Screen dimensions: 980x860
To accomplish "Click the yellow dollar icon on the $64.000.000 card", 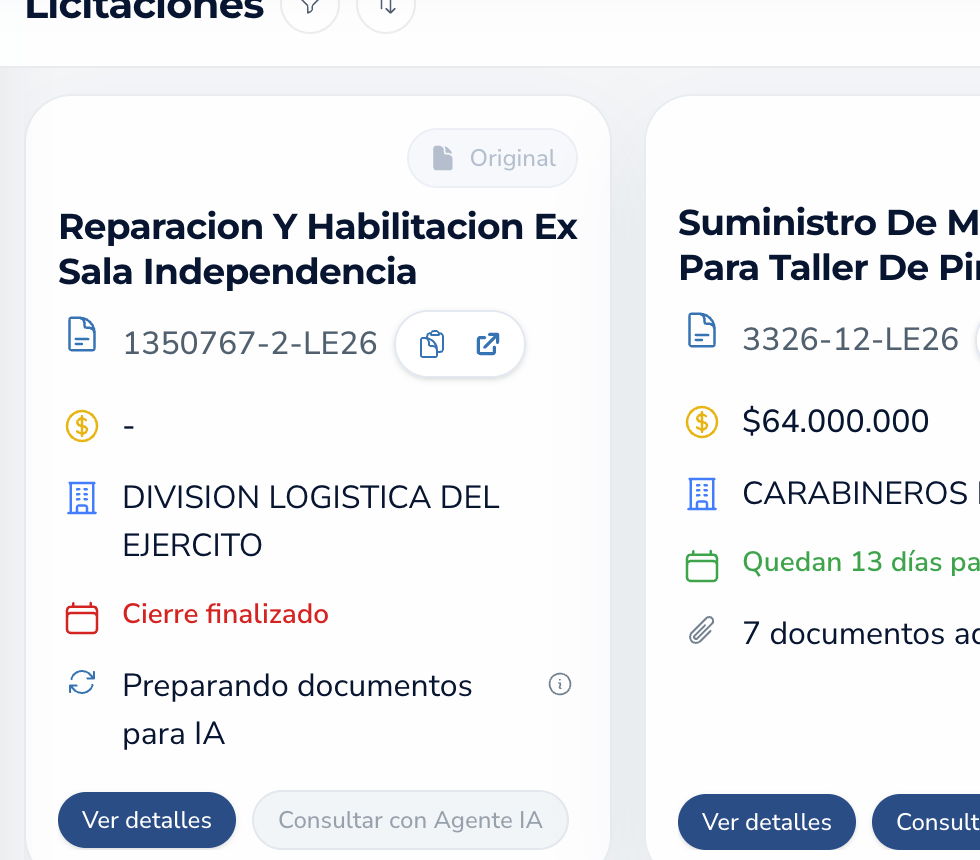I will [702, 422].
